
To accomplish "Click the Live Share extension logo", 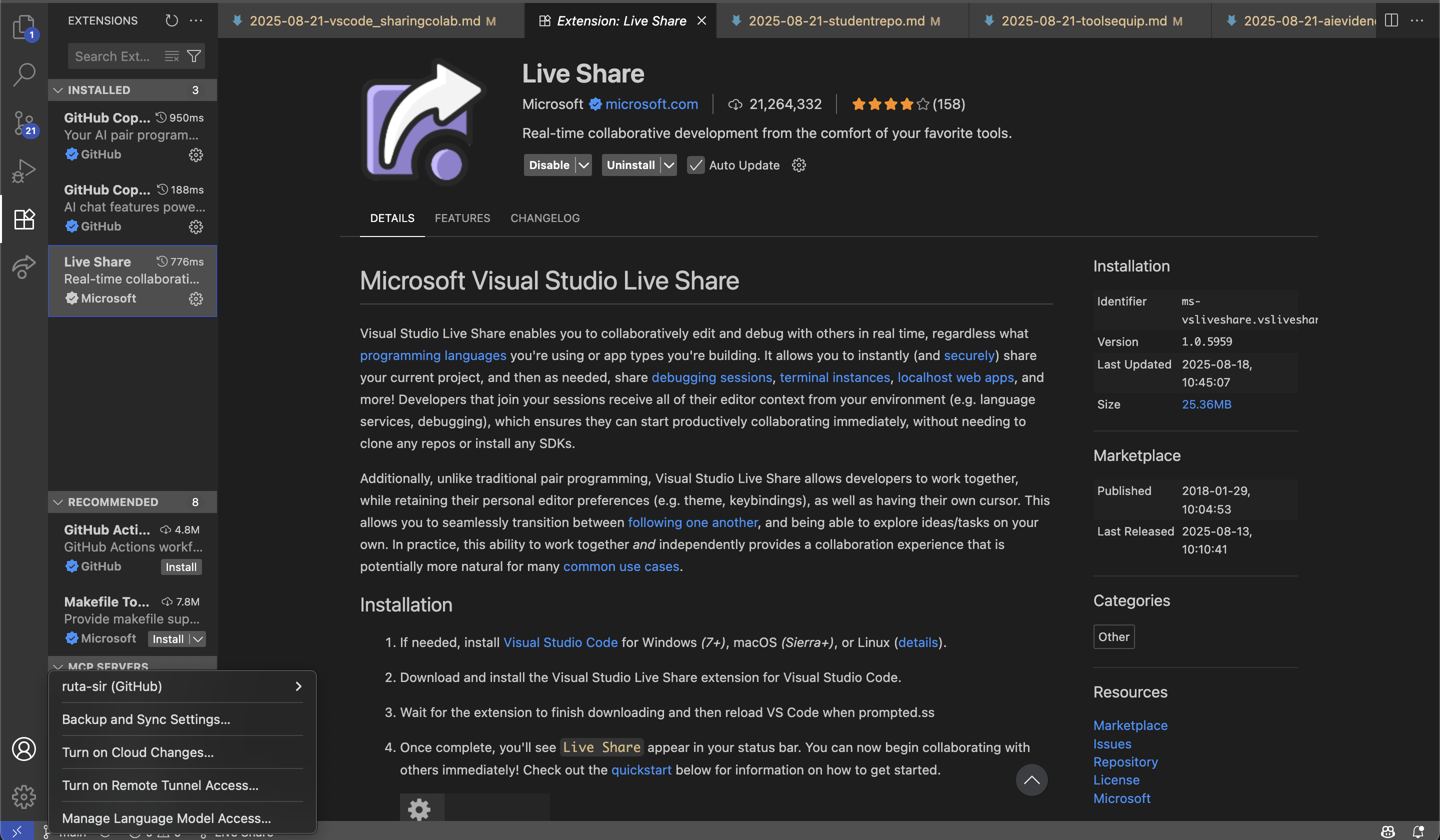I will [x=423, y=122].
